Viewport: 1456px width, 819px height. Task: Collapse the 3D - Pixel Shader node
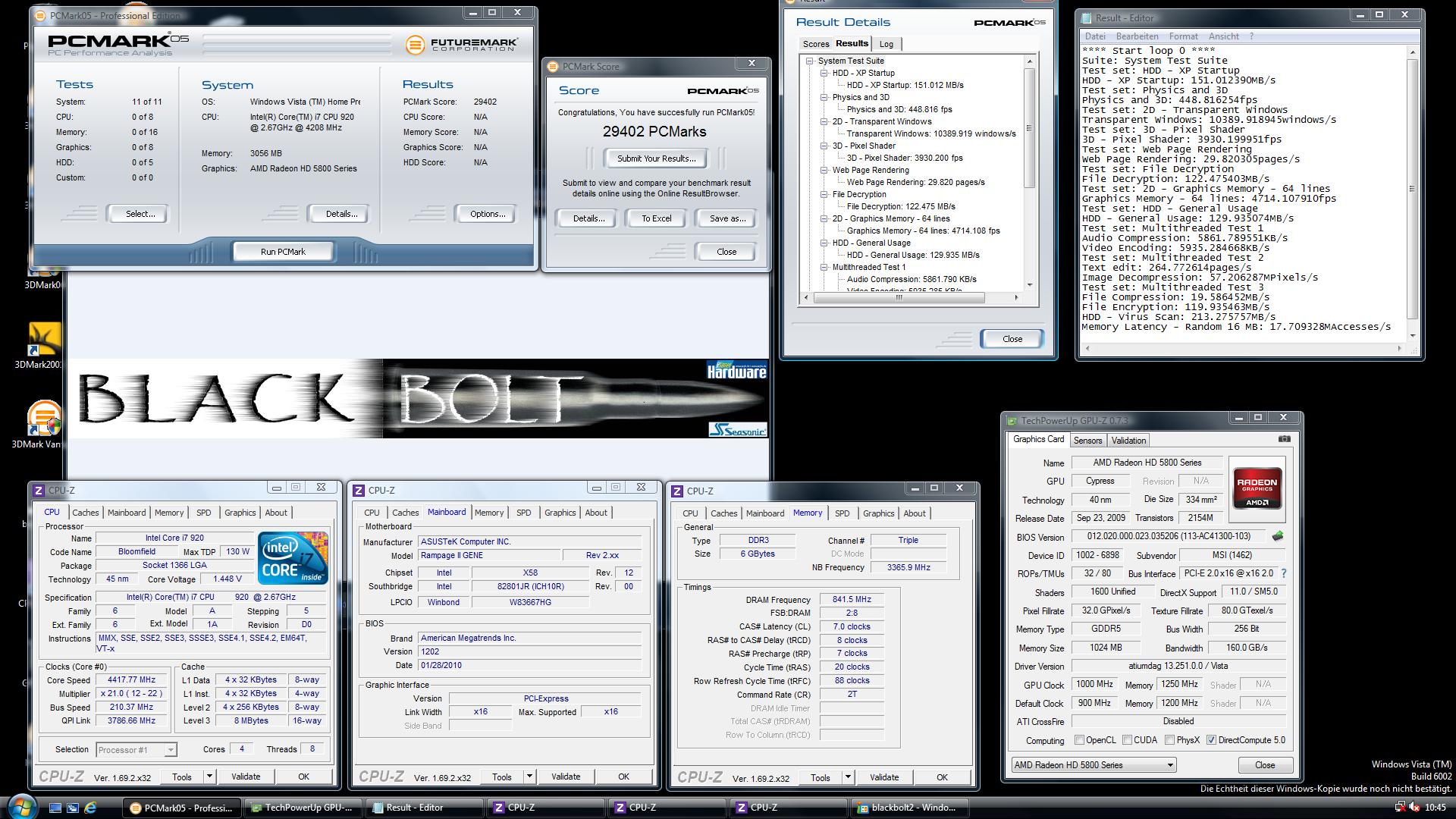824,146
